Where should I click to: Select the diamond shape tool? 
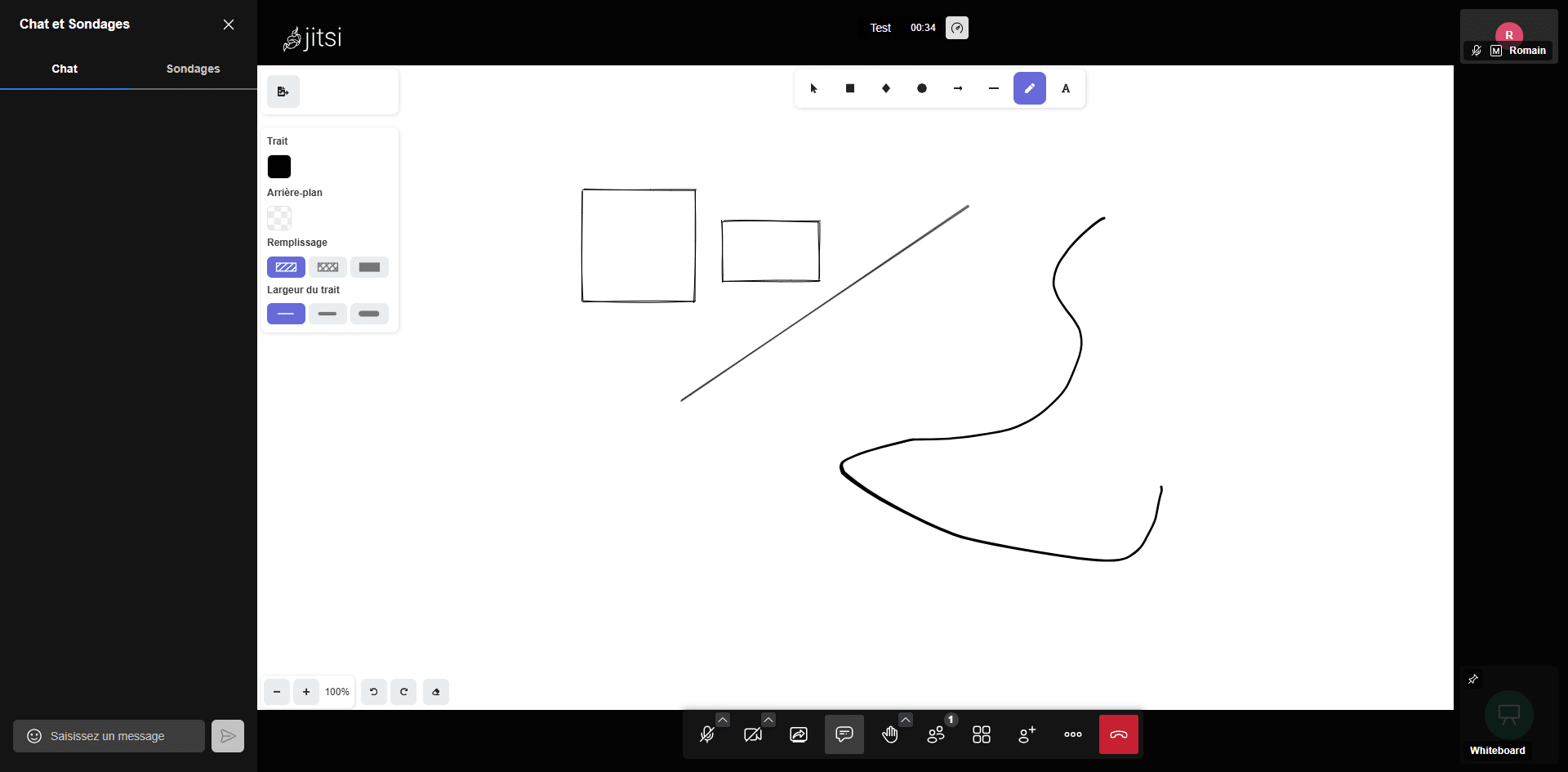(886, 88)
